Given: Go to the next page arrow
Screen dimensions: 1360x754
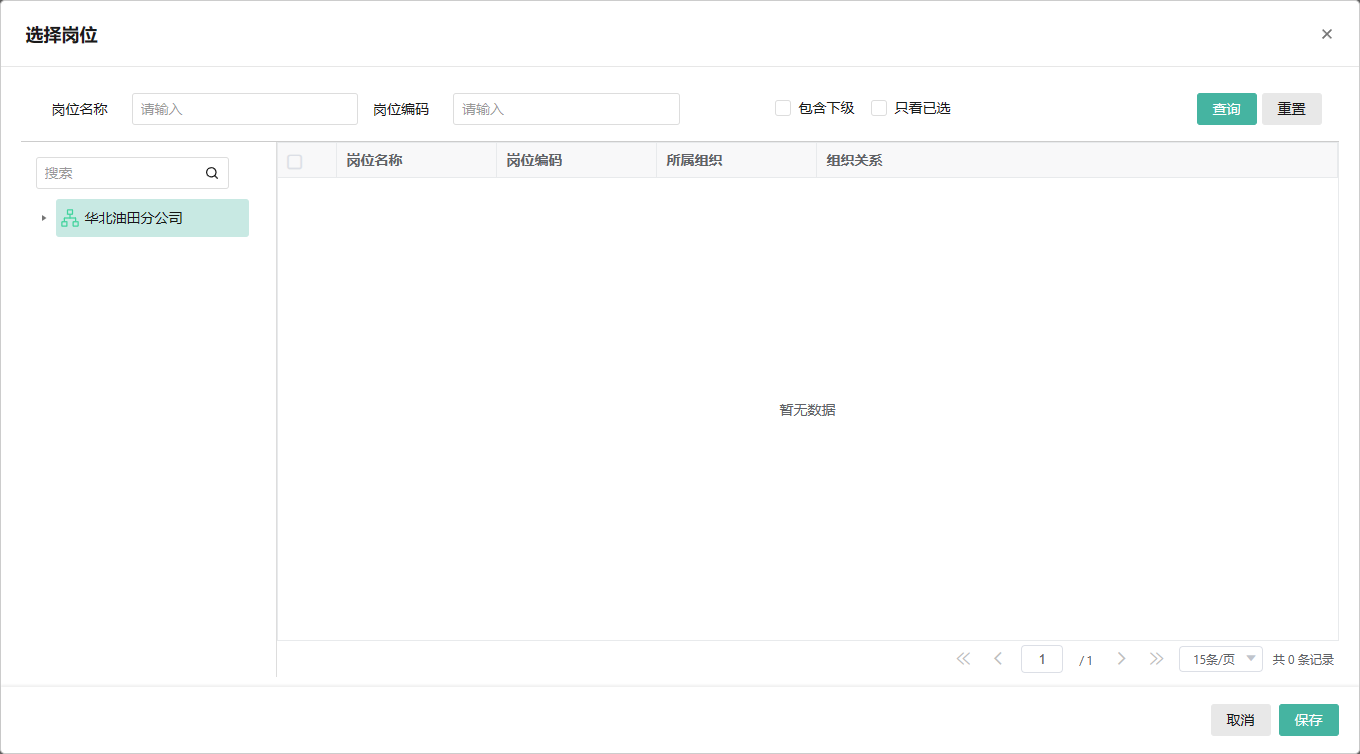Looking at the screenshot, I should 1121,659.
